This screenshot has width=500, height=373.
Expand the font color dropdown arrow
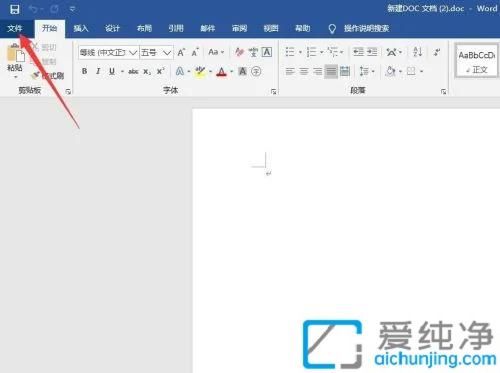232,72
